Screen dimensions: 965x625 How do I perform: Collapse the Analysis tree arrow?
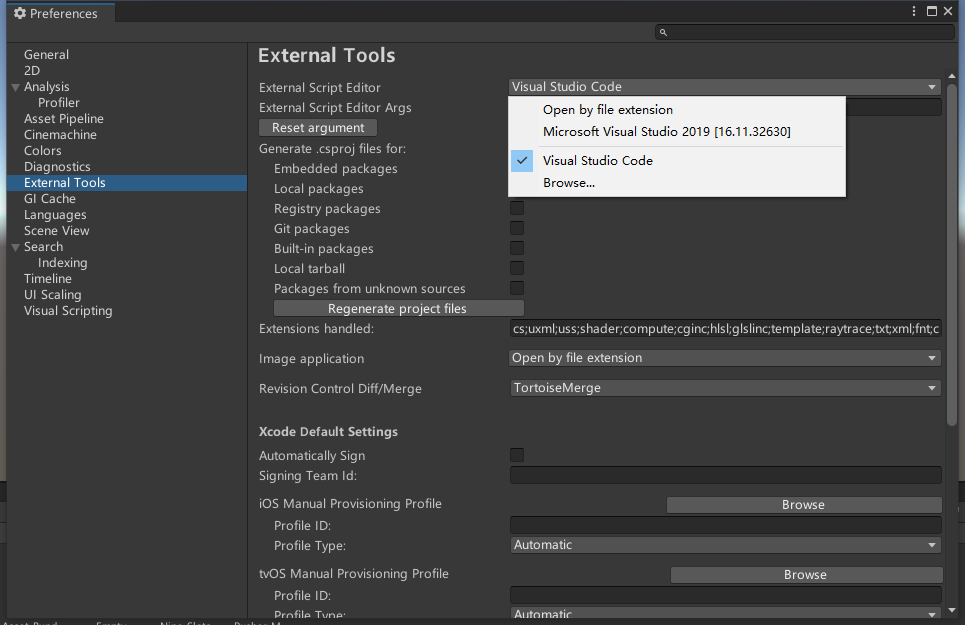(x=16, y=87)
